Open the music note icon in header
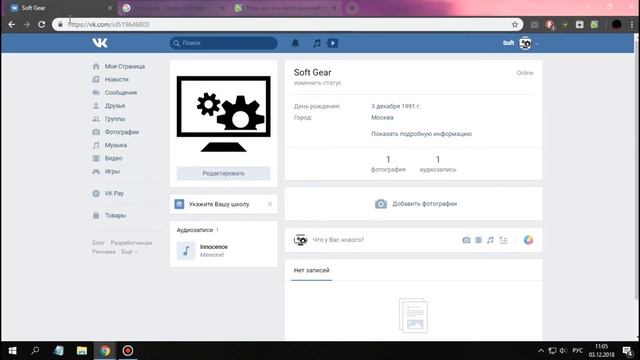The height and width of the screenshot is (360, 640). pyautogui.click(x=317, y=43)
